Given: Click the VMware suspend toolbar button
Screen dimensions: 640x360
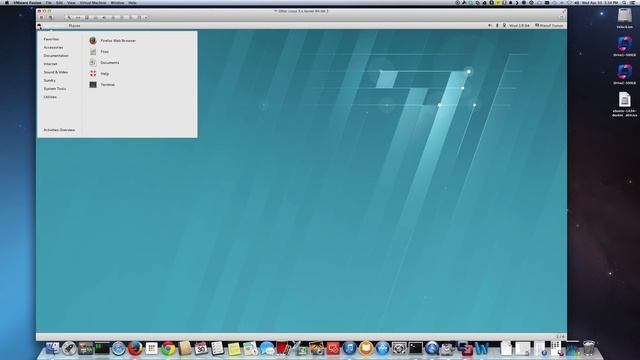Looking at the screenshot, I should 41,18.
